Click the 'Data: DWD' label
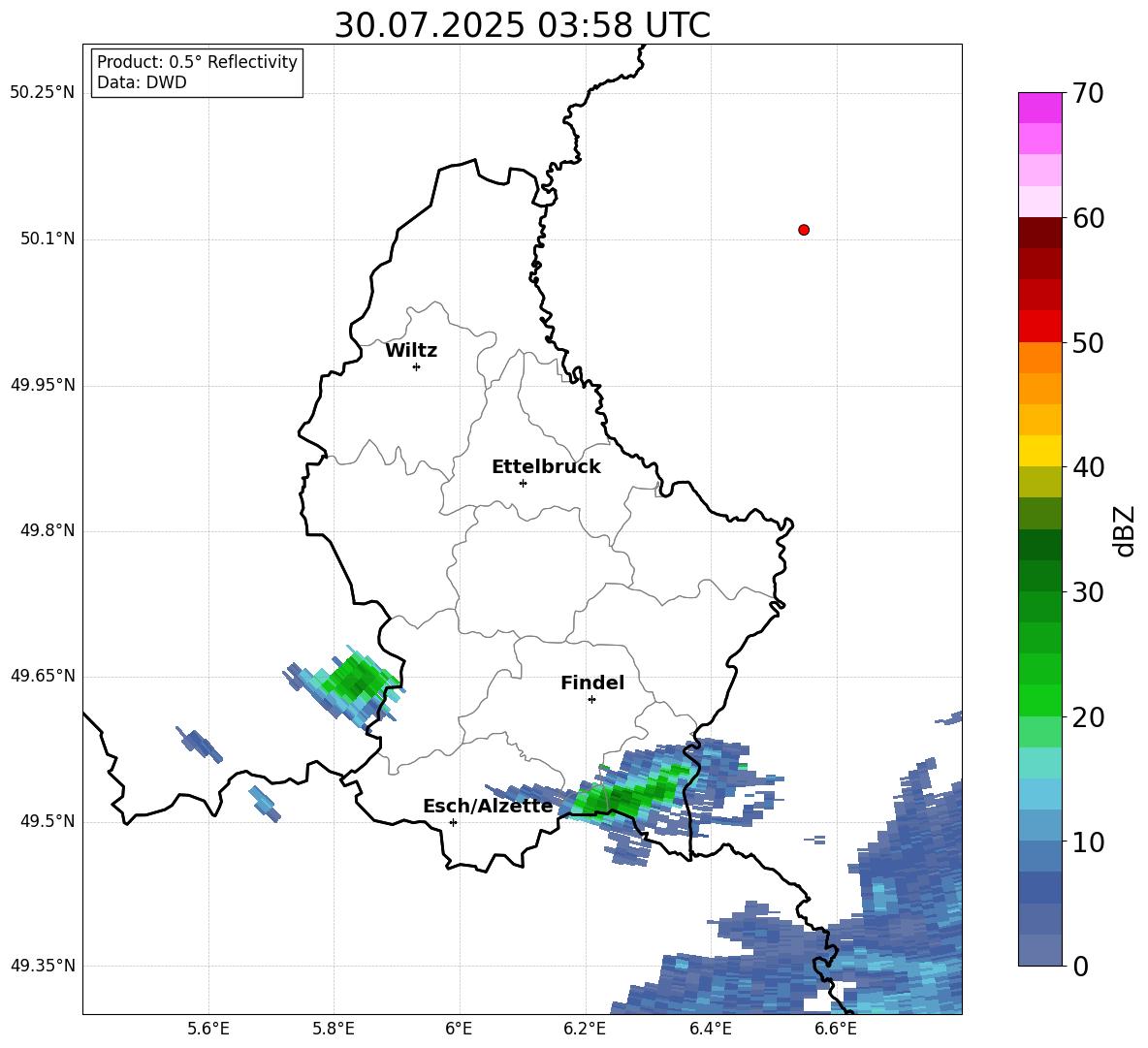The width and height of the screenshot is (1148, 1048). [x=142, y=82]
